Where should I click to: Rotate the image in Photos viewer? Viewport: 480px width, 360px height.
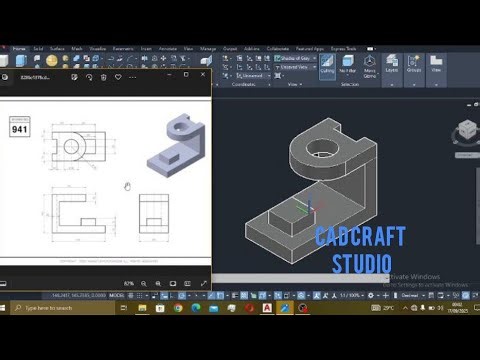(89, 77)
